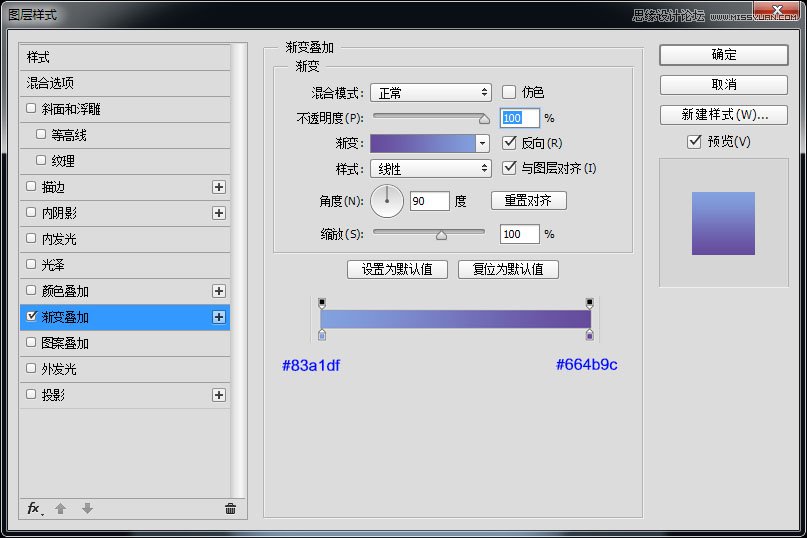The width and height of the screenshot is (807, 538).
Task: Enable the 内发光 checkbox
Action: [x=31, y=238]
